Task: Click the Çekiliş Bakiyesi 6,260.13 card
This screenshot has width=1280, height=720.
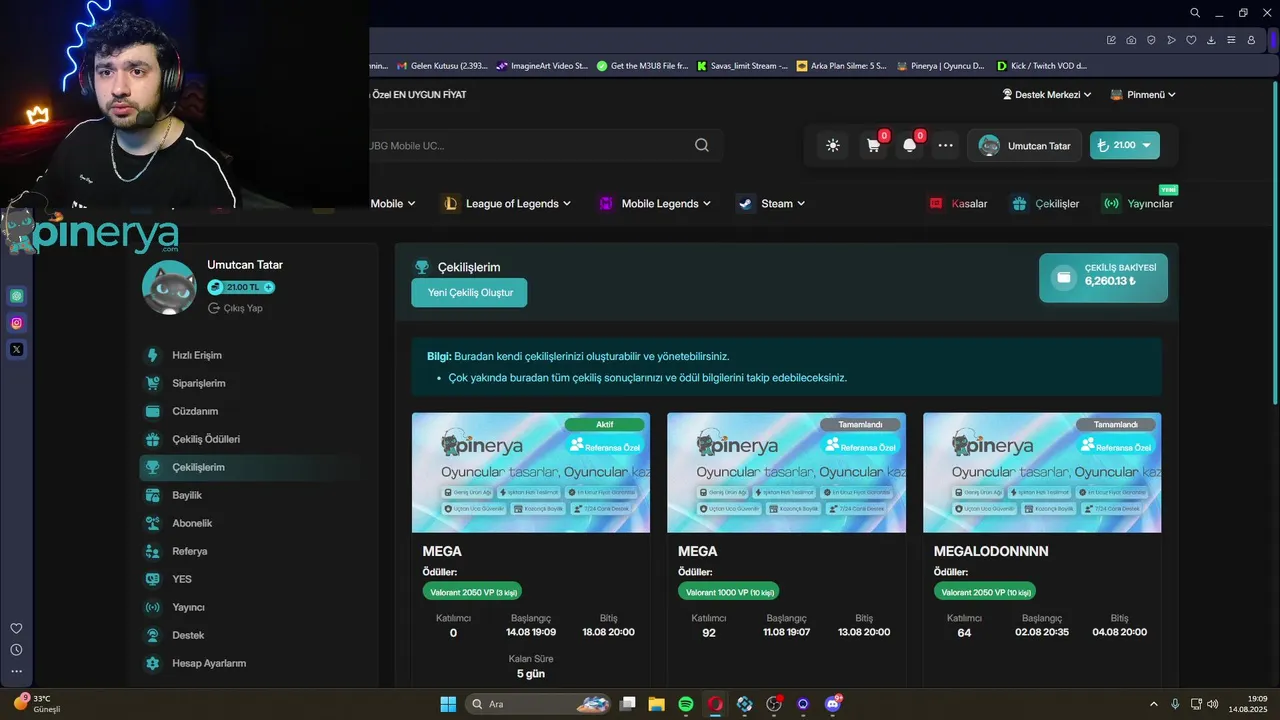Action: click(1103, 277)
